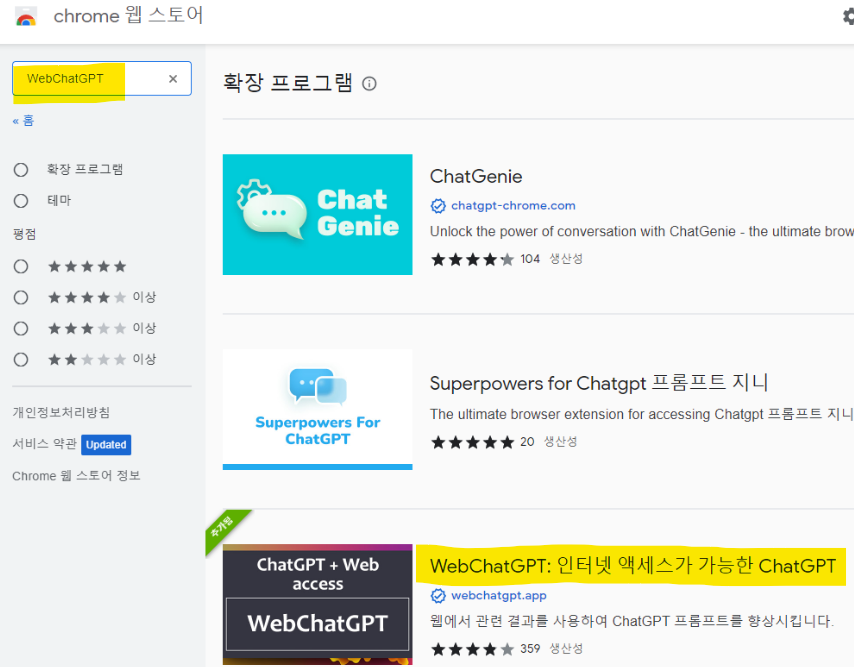
Task: Click the info icon beside 확장 프로그램 heading
Action: [x=369, y=84]
